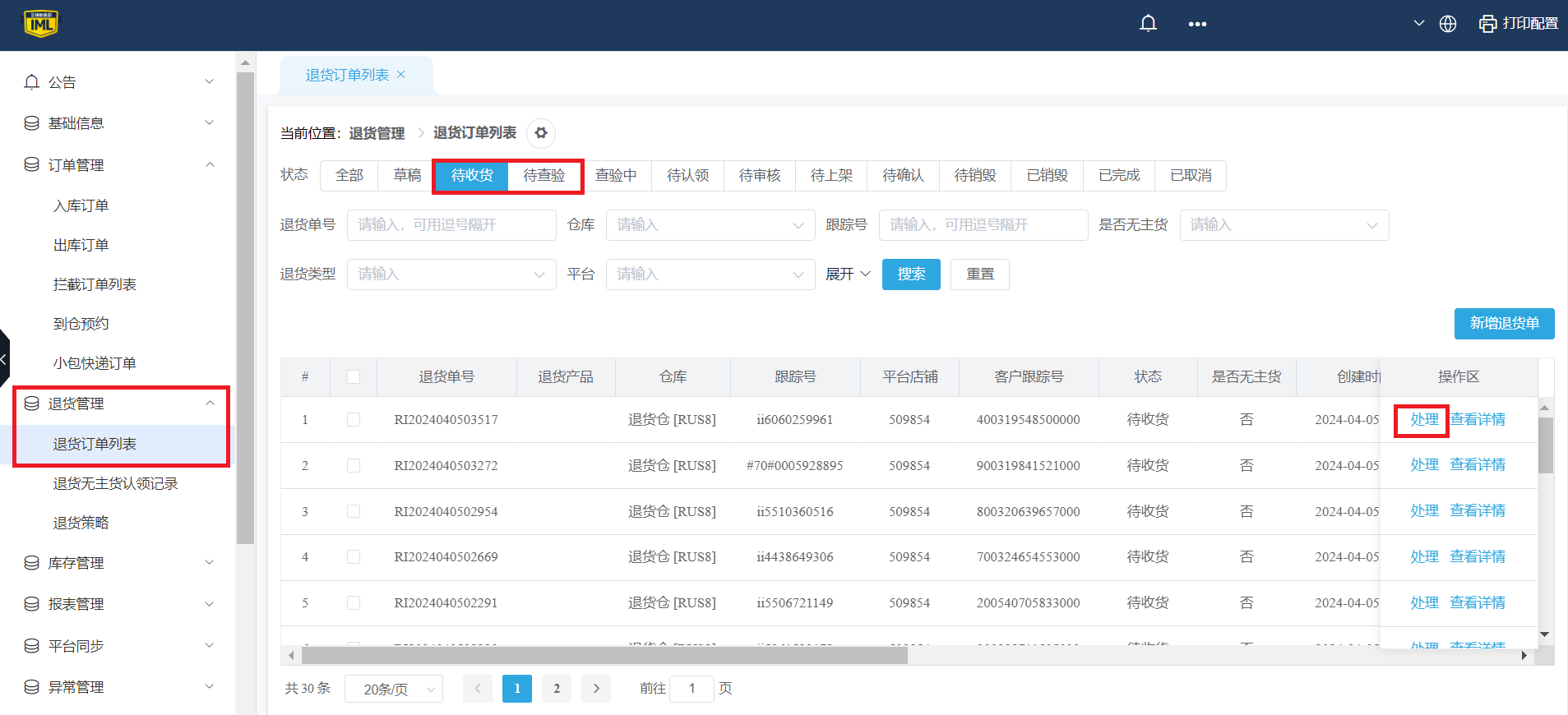Collapse the 订单管理 menu chevron
The height and width of the screenshot is (715, 1568).
tap(210, 164)
